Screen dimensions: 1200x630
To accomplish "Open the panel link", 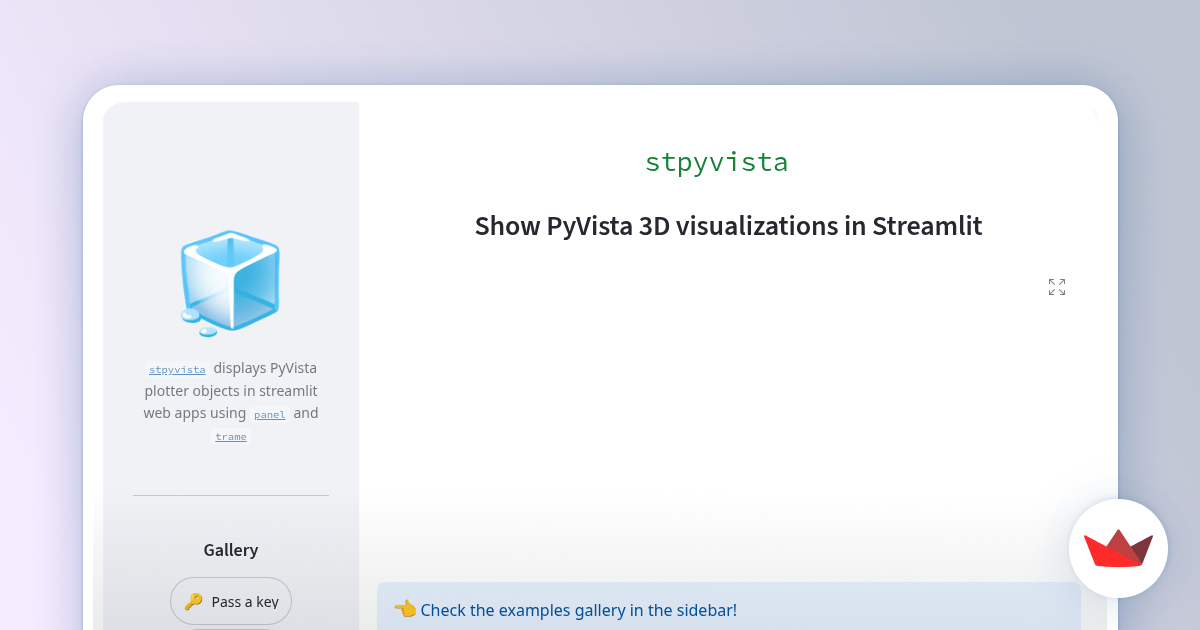I will click(269, 414).
